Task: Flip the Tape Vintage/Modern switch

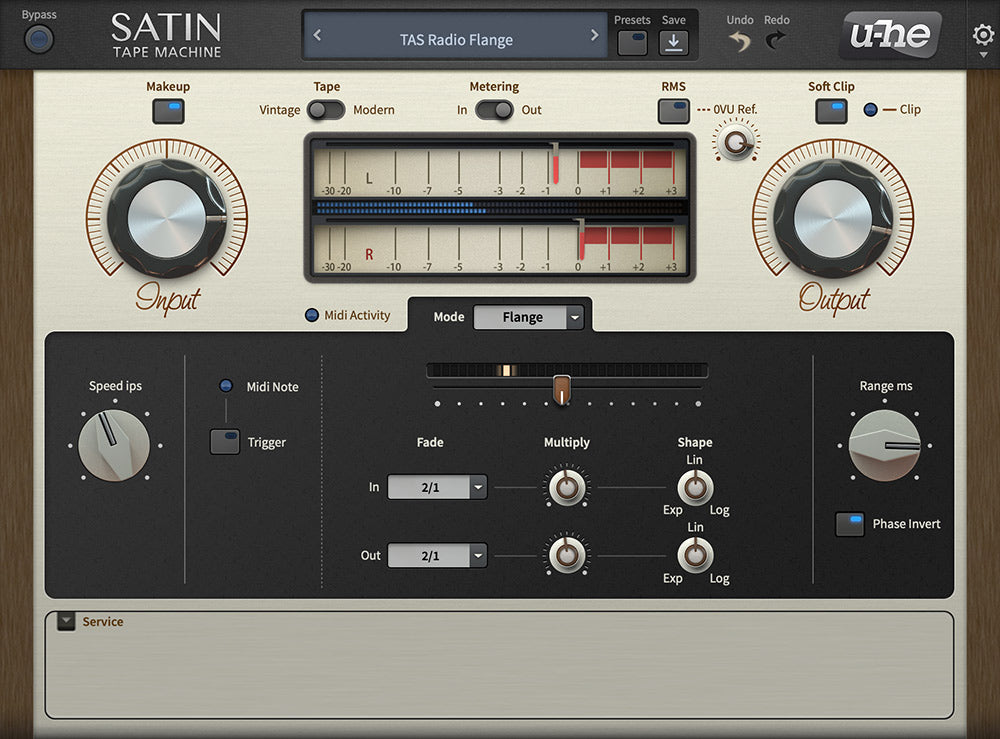Action: pyautogui.click(x=326, y=110)
